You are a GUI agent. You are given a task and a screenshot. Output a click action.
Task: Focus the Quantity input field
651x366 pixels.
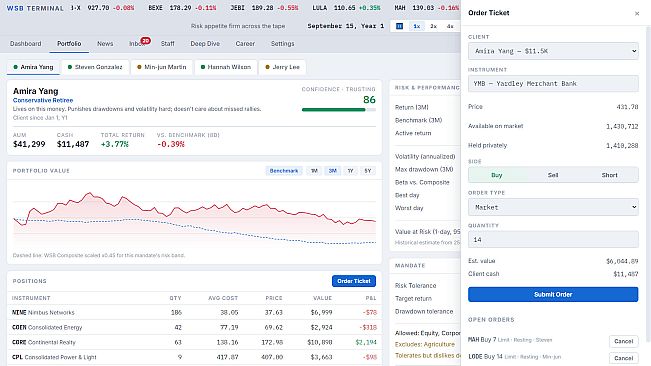click(553, 239)
